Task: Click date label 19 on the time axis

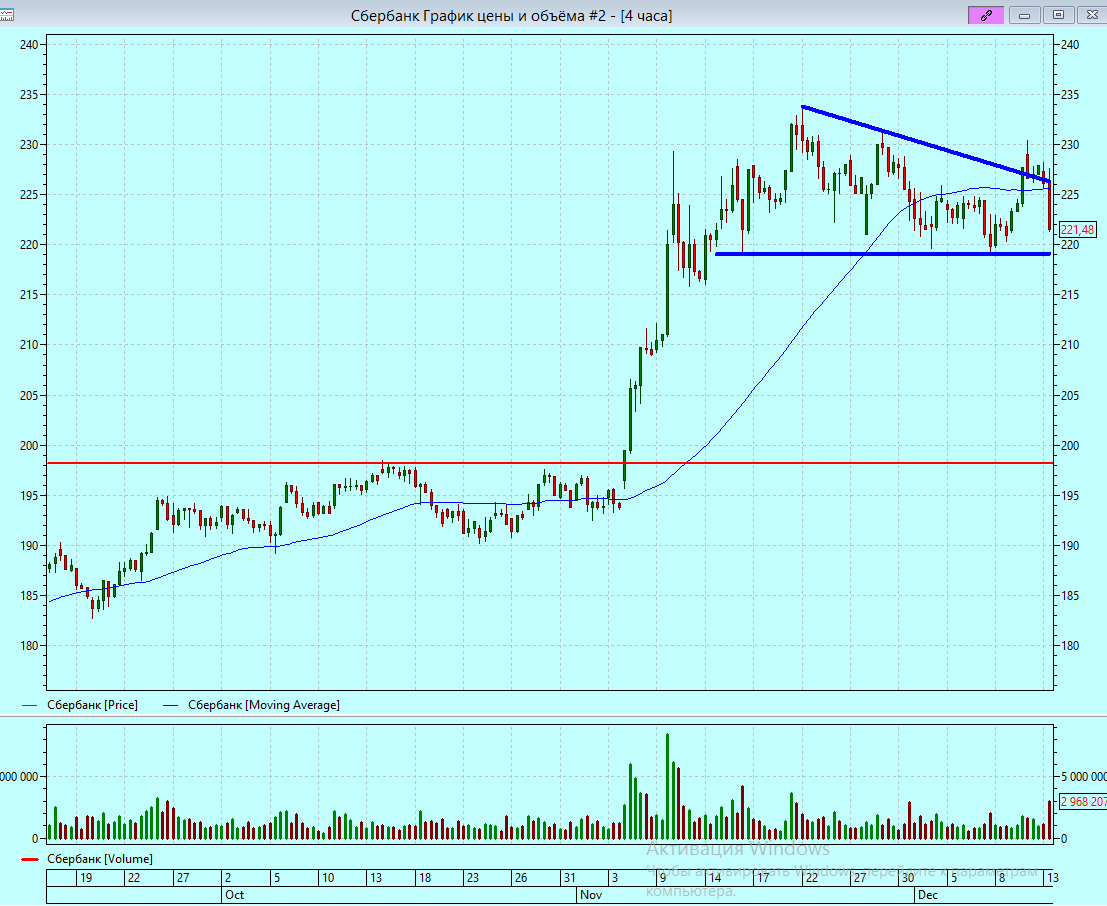Action: (85, 878)
